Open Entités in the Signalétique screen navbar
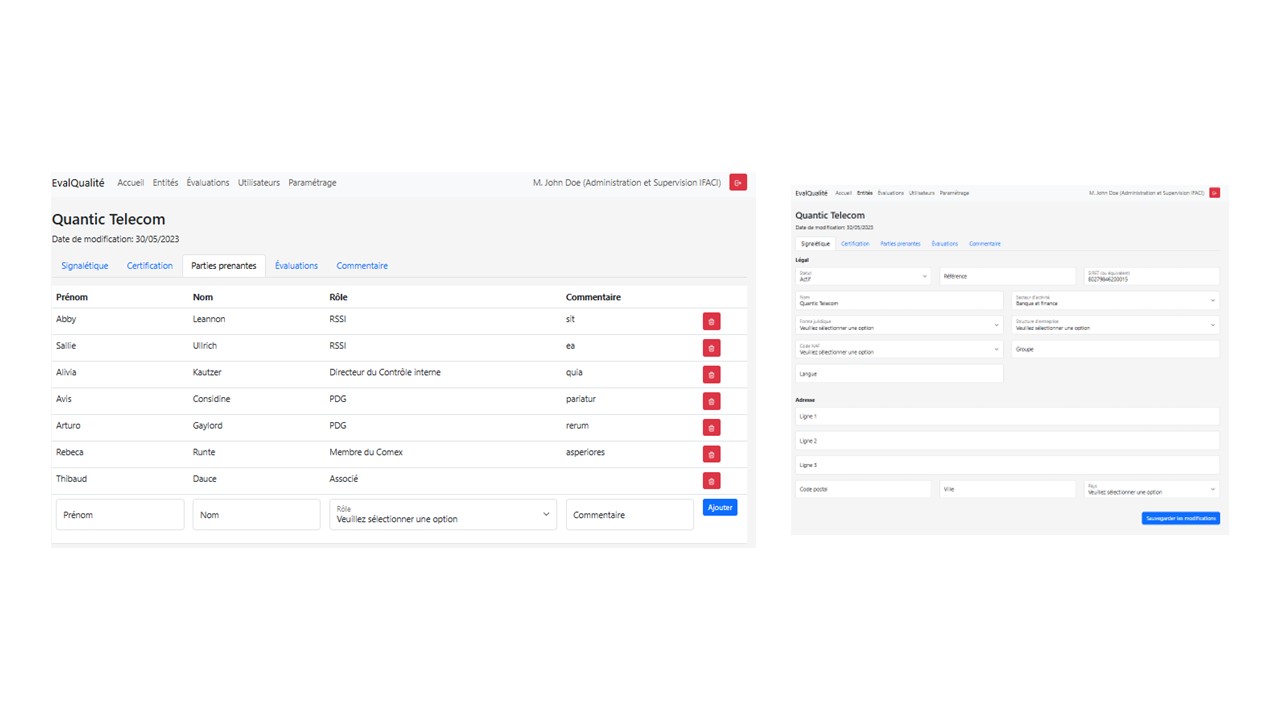 point(865,193)
